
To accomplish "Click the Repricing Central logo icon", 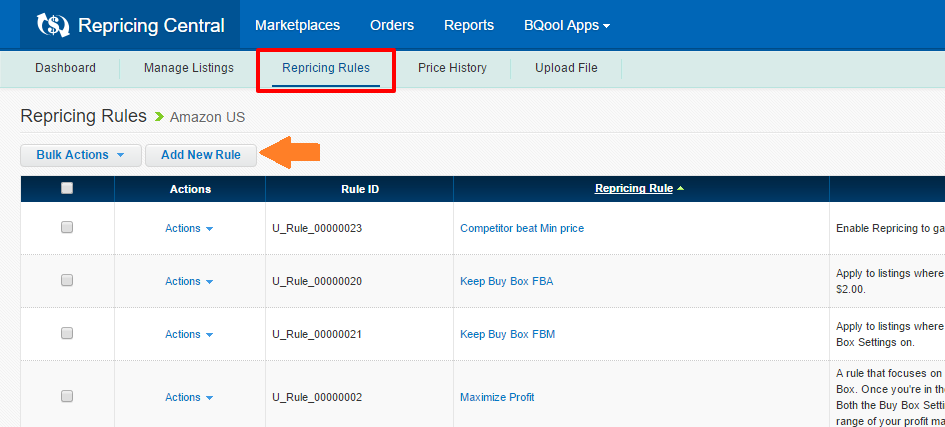I will [x=53, y=25].
